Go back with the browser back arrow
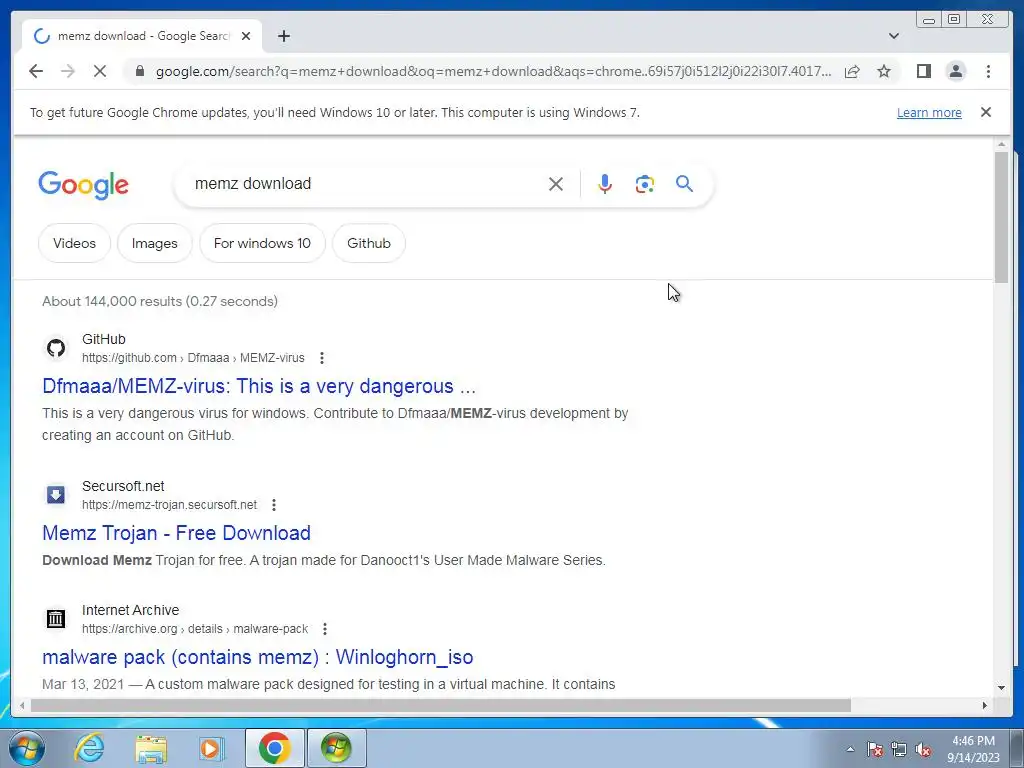The width and height of the screenshot is (1024, 768). (x=36, y=71)
